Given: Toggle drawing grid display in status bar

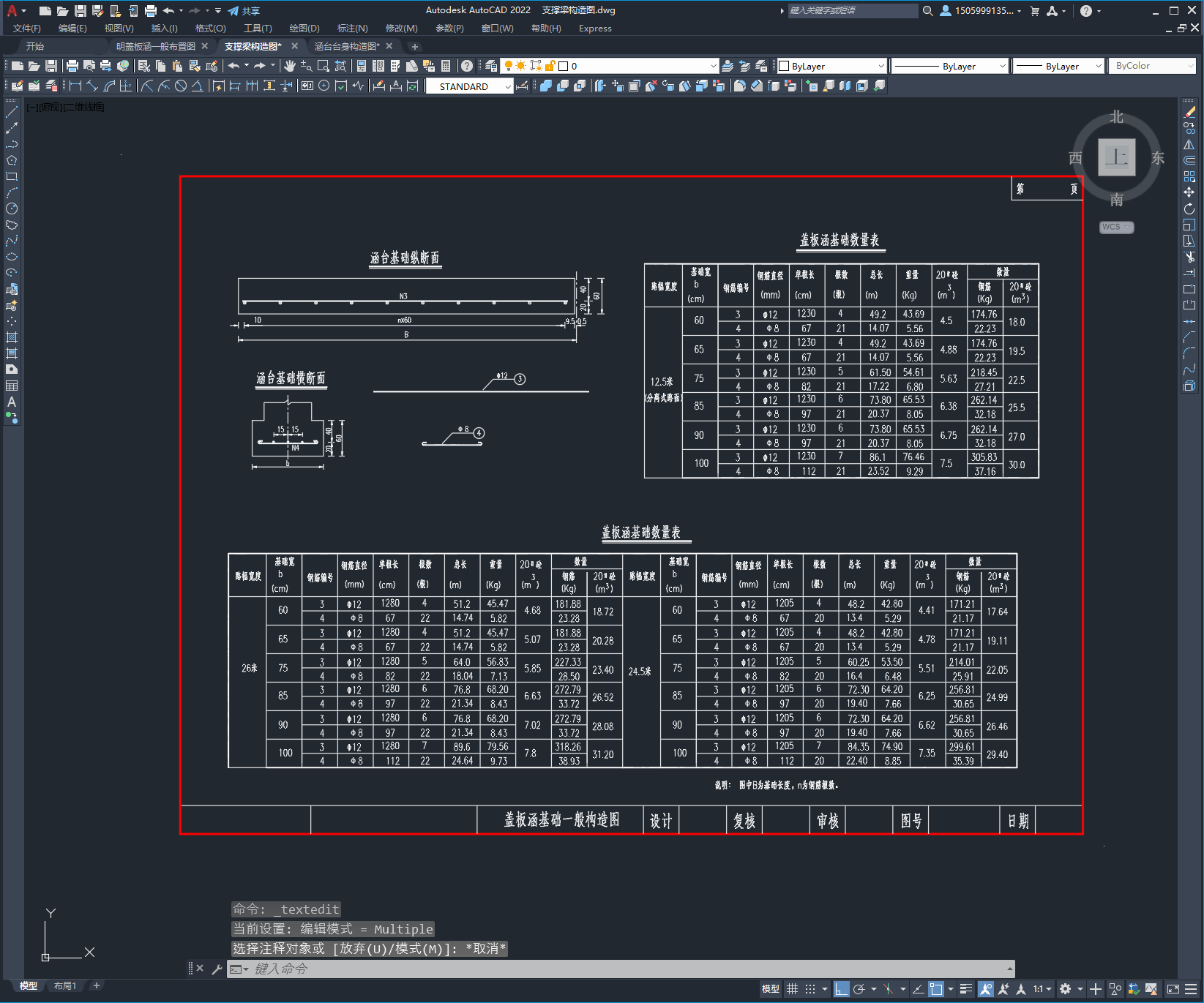Looking at the screenshot, I should (792, 989).
